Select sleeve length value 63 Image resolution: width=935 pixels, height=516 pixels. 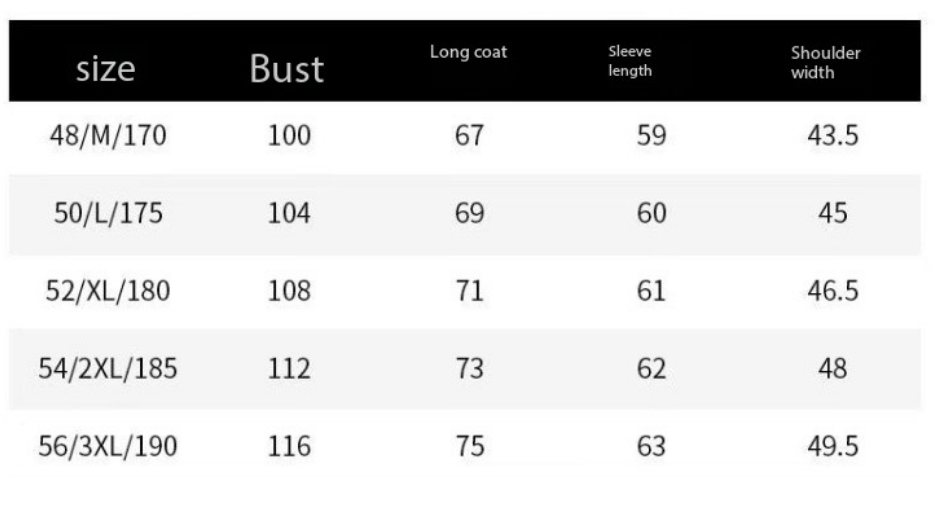coord(651,446)
